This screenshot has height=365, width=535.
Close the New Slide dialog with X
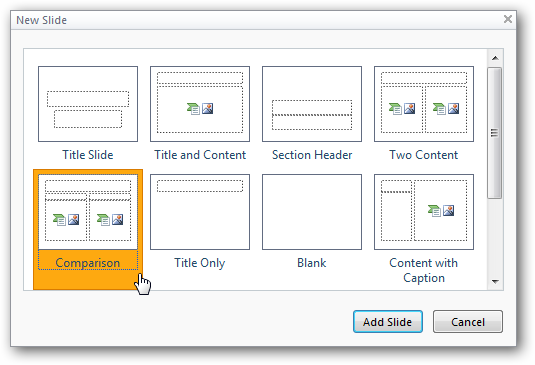508,19
